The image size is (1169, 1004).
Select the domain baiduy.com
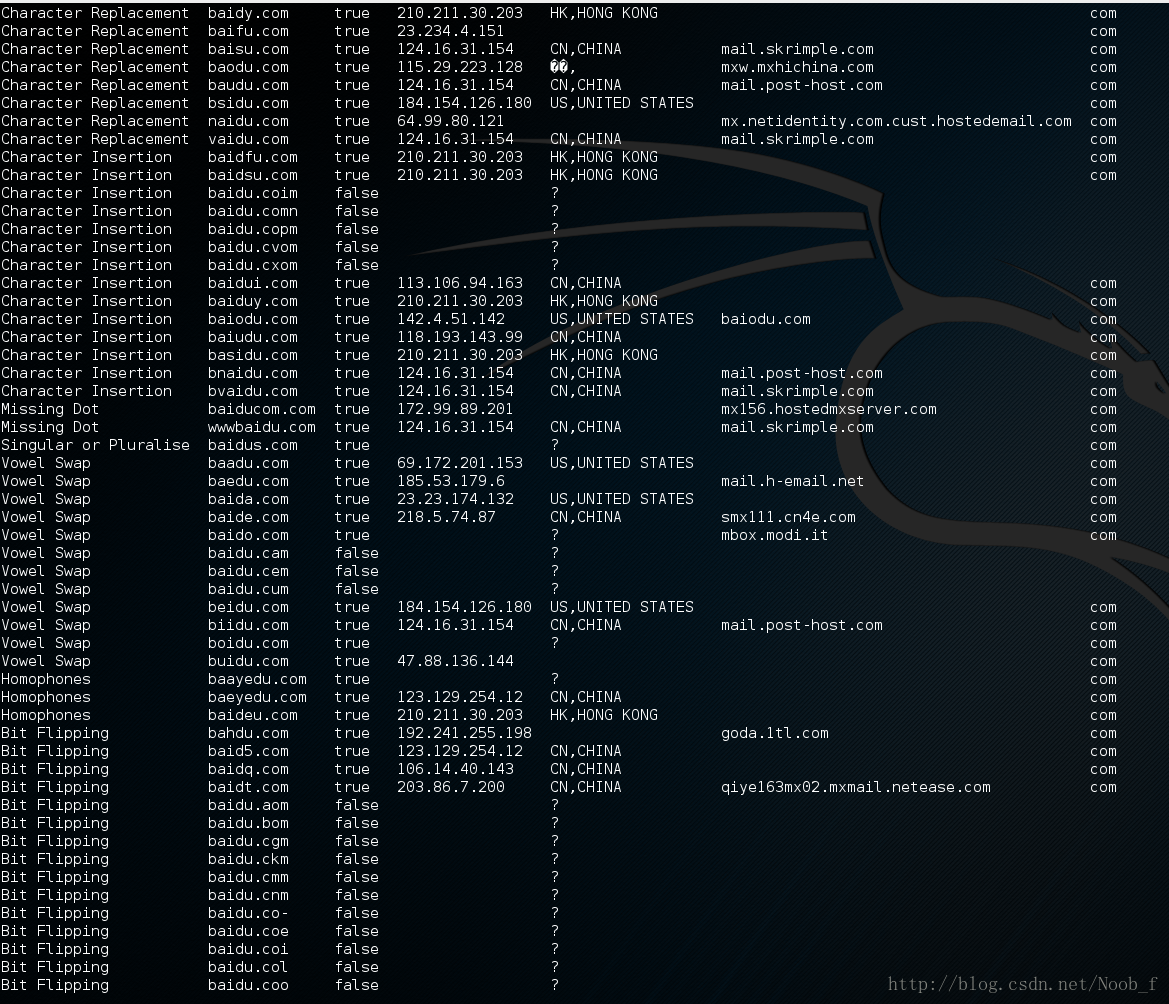(x=253, y=301)
